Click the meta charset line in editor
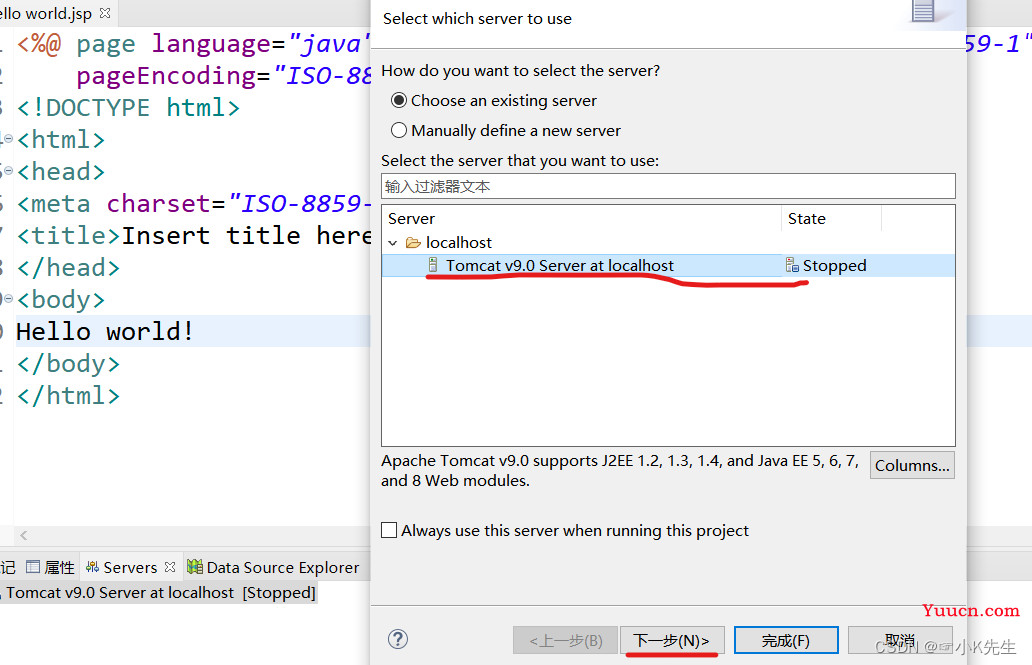The image size is (1032, 665). [194, 203]
